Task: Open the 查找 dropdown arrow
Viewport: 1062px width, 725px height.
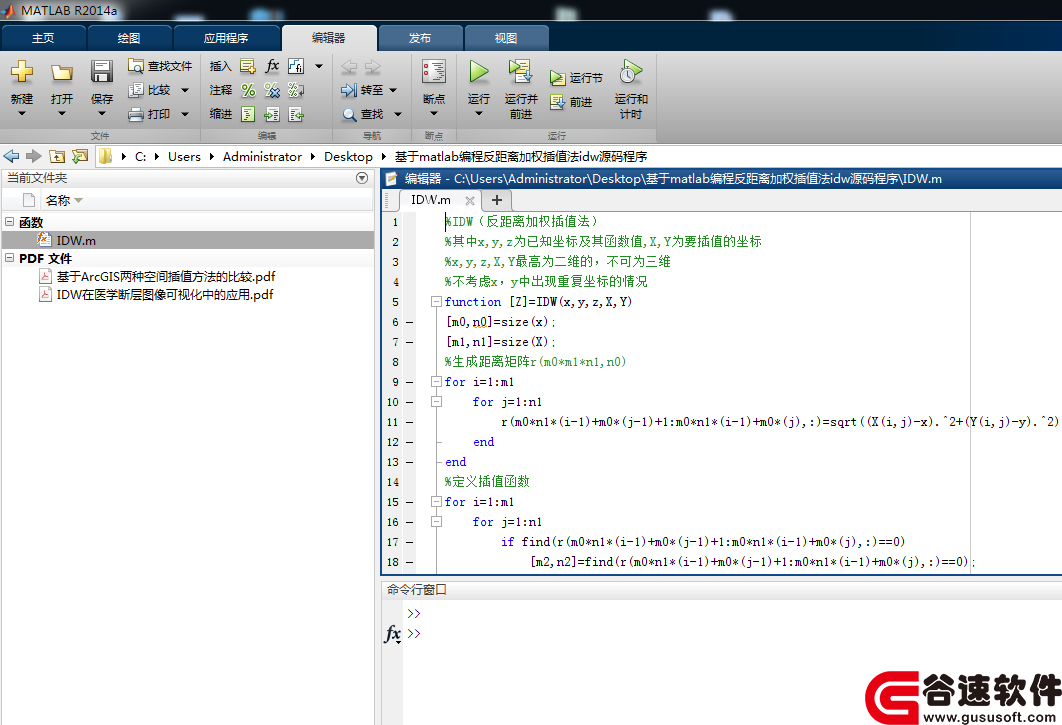Action: click(398, 115)
